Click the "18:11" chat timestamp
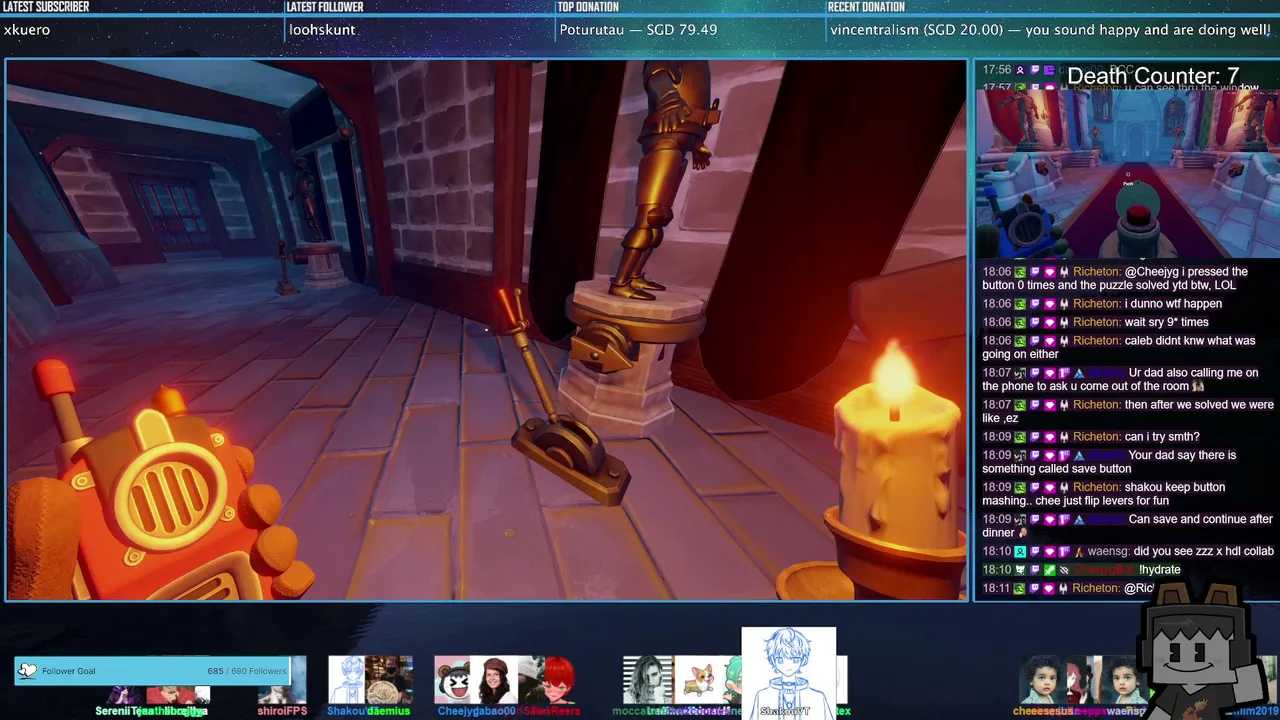1280x720 pixels. pos(996,589)
